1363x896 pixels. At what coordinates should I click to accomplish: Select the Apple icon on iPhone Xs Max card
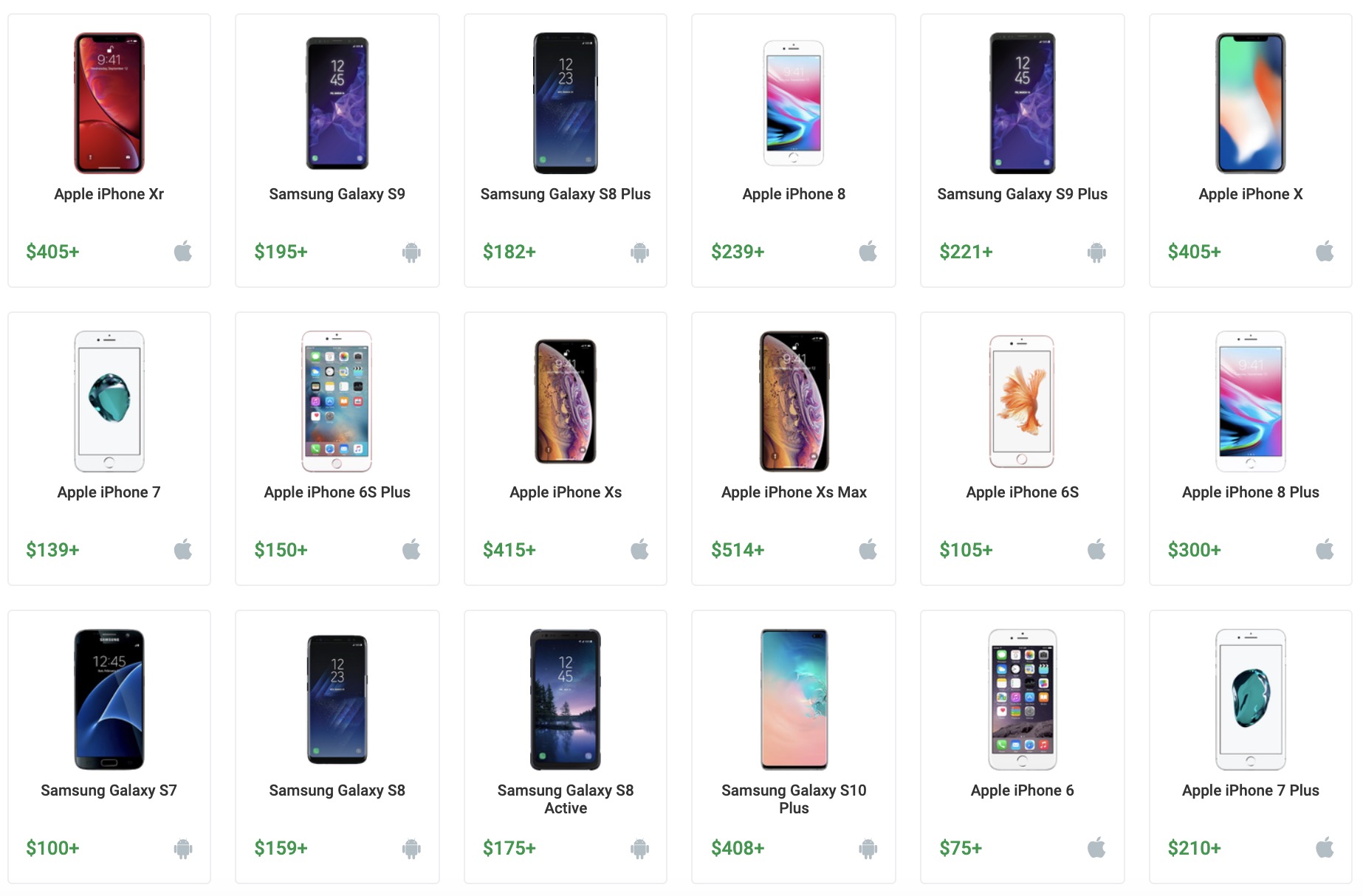(x=868, y=549)
